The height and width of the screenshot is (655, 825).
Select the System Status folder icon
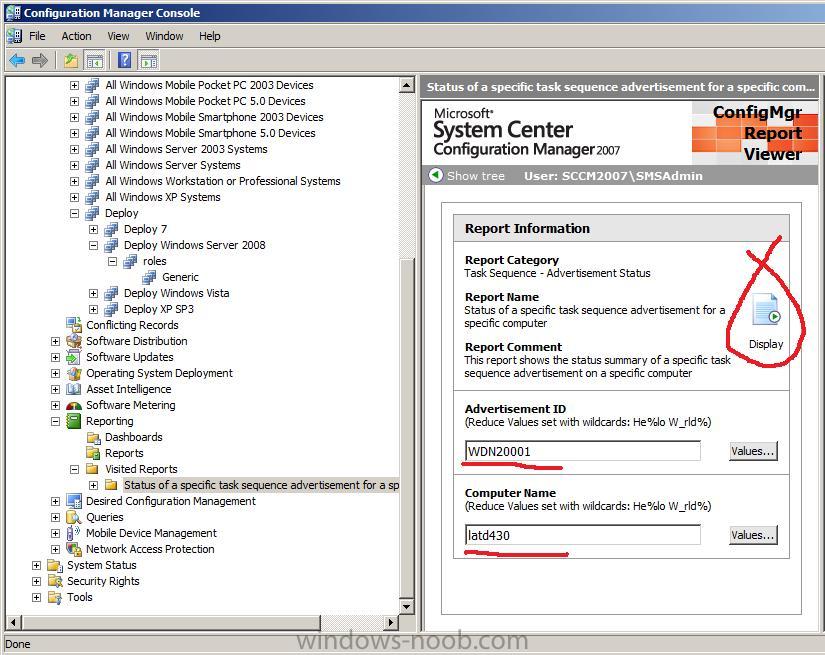coord(55,565)
